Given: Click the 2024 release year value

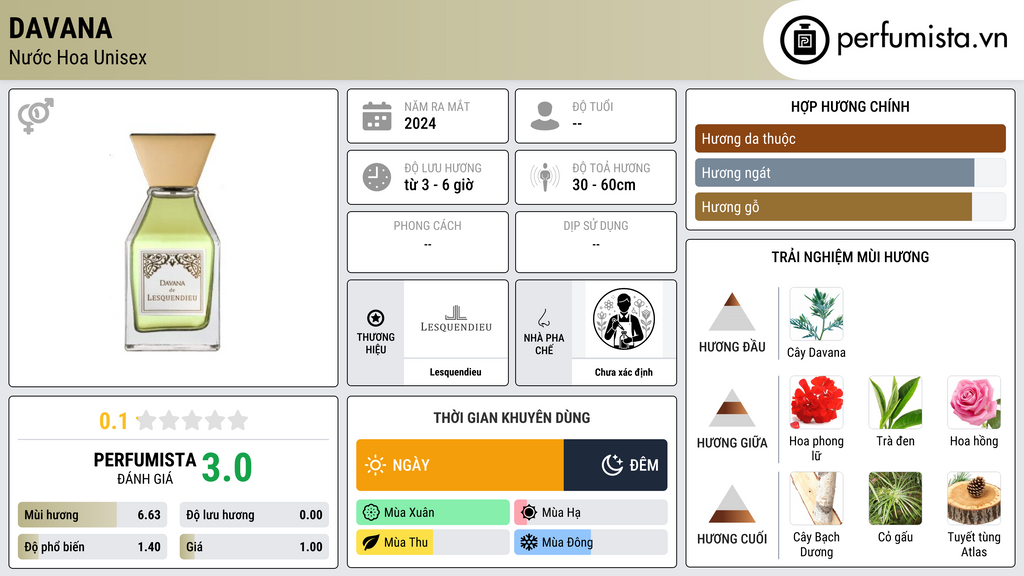Looking at the screenshot, I should 420,123.
